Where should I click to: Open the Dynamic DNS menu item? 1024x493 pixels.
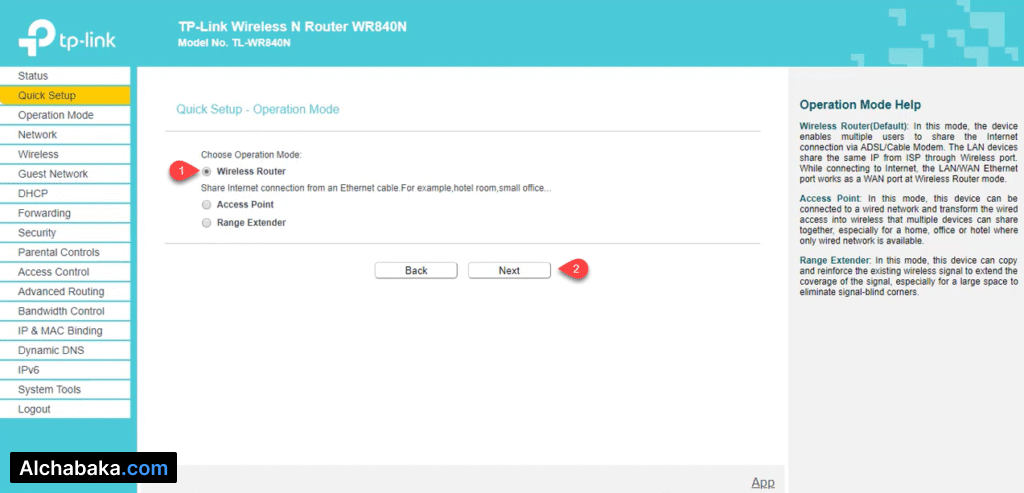pyautogui.click(x=65, y=350)
